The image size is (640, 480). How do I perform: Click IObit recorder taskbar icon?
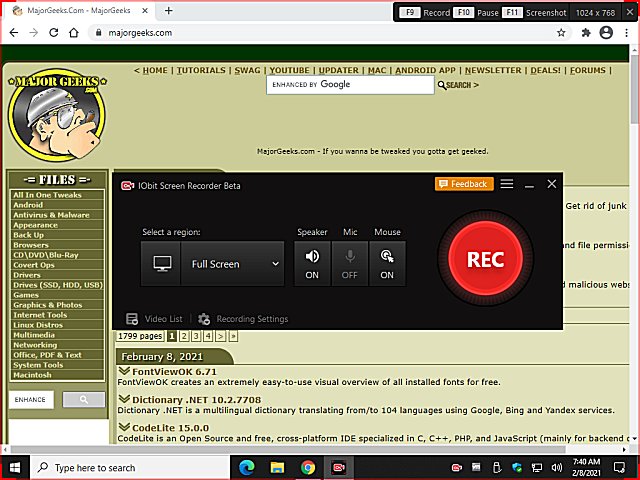click(x=339, y=467)
